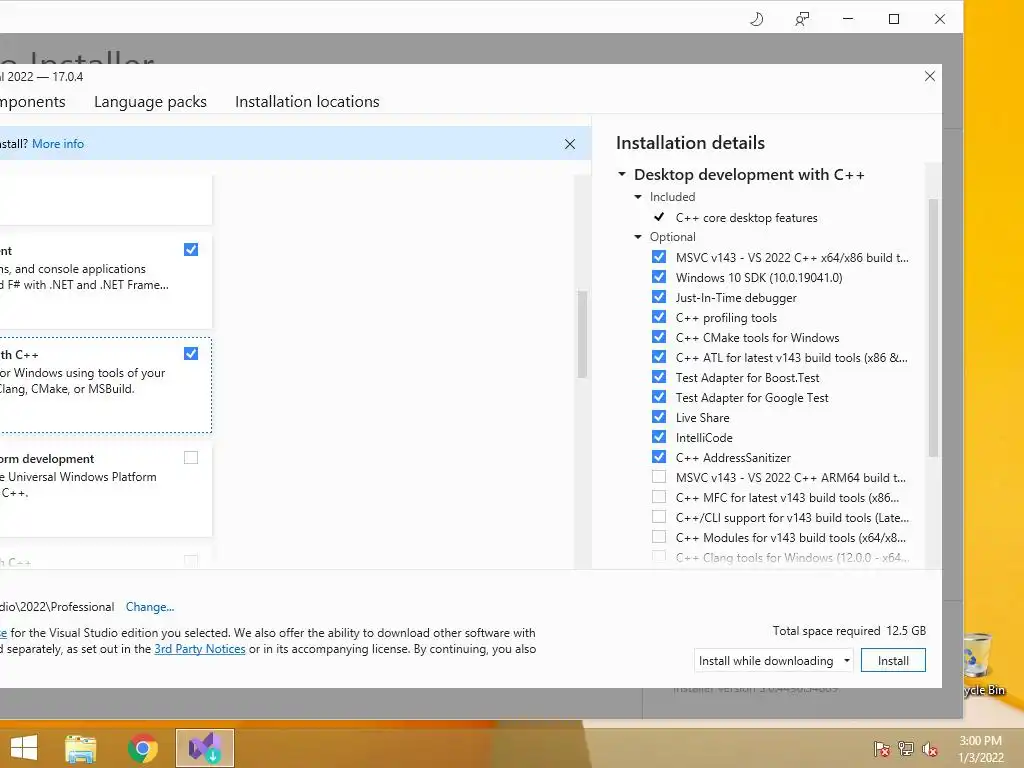Select the Universal Windows Platform development card

coord(105,488)
